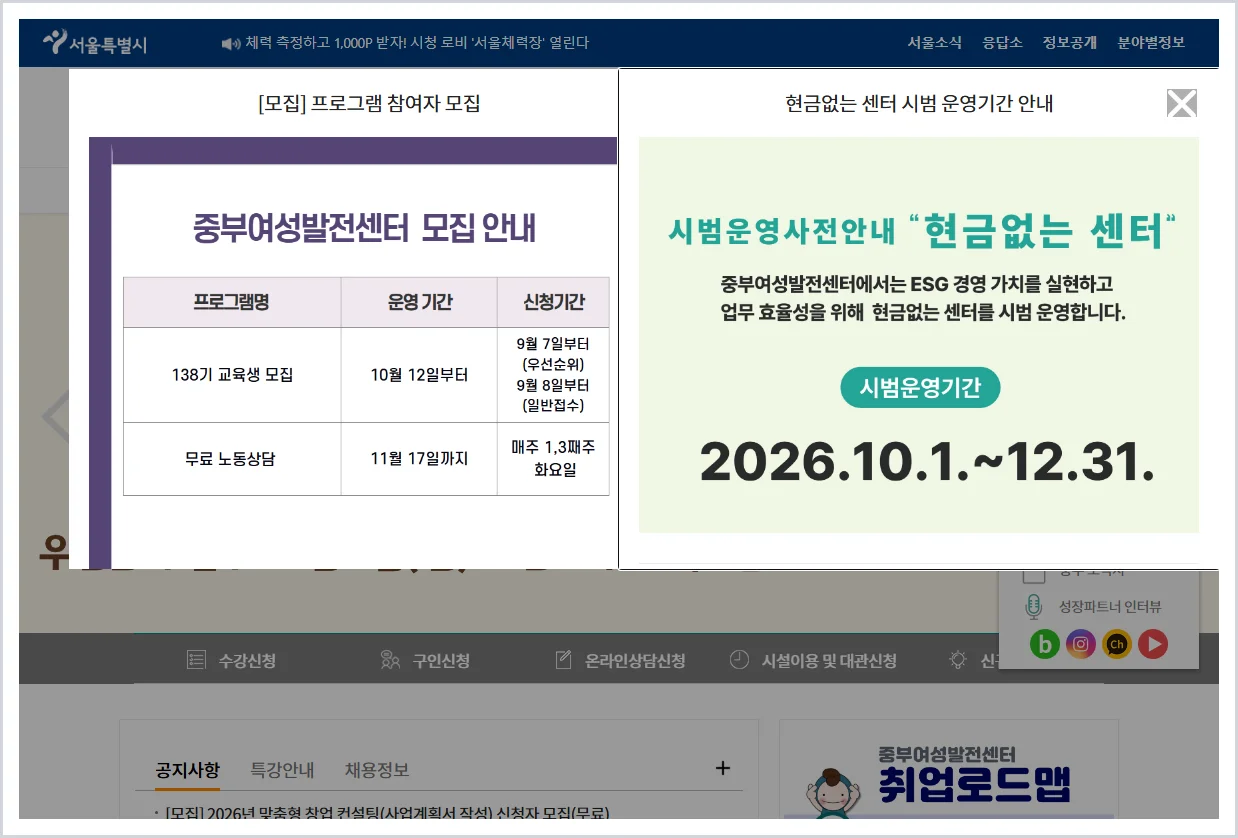This screenshot has height=838, width=1238.
Task: Click the news ticker about 서울체력장
Action: 417,43
